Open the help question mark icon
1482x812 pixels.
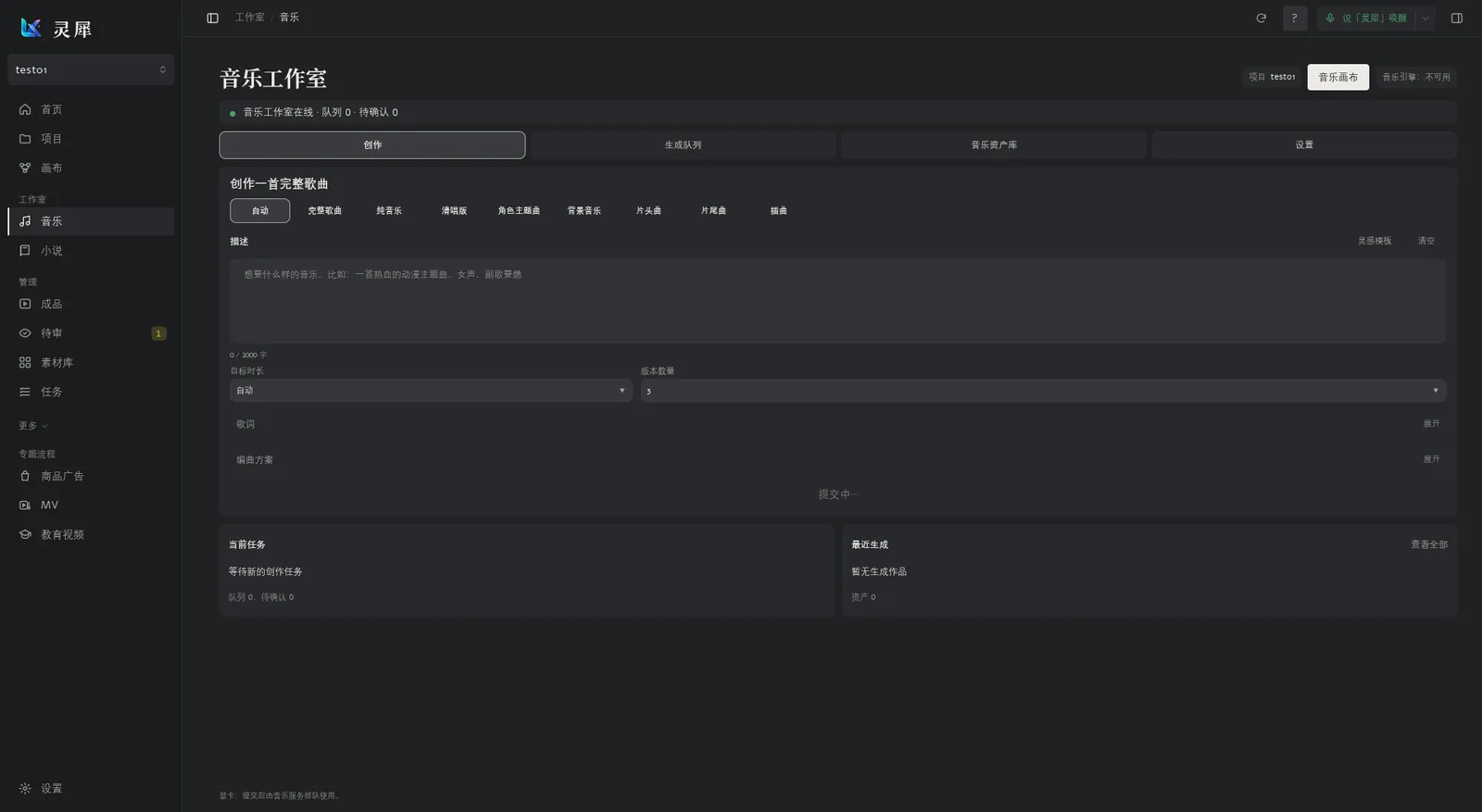point(1295,18)
